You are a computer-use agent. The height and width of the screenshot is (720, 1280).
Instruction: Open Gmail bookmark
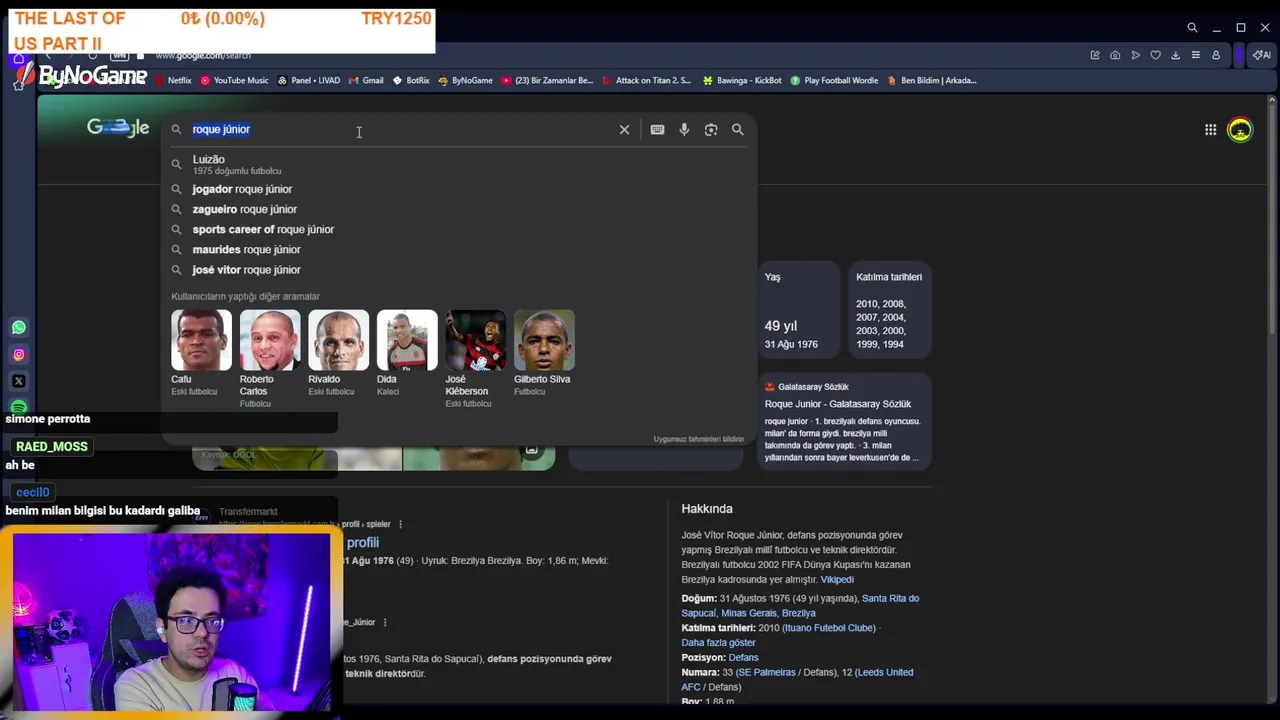click(366, 80)
